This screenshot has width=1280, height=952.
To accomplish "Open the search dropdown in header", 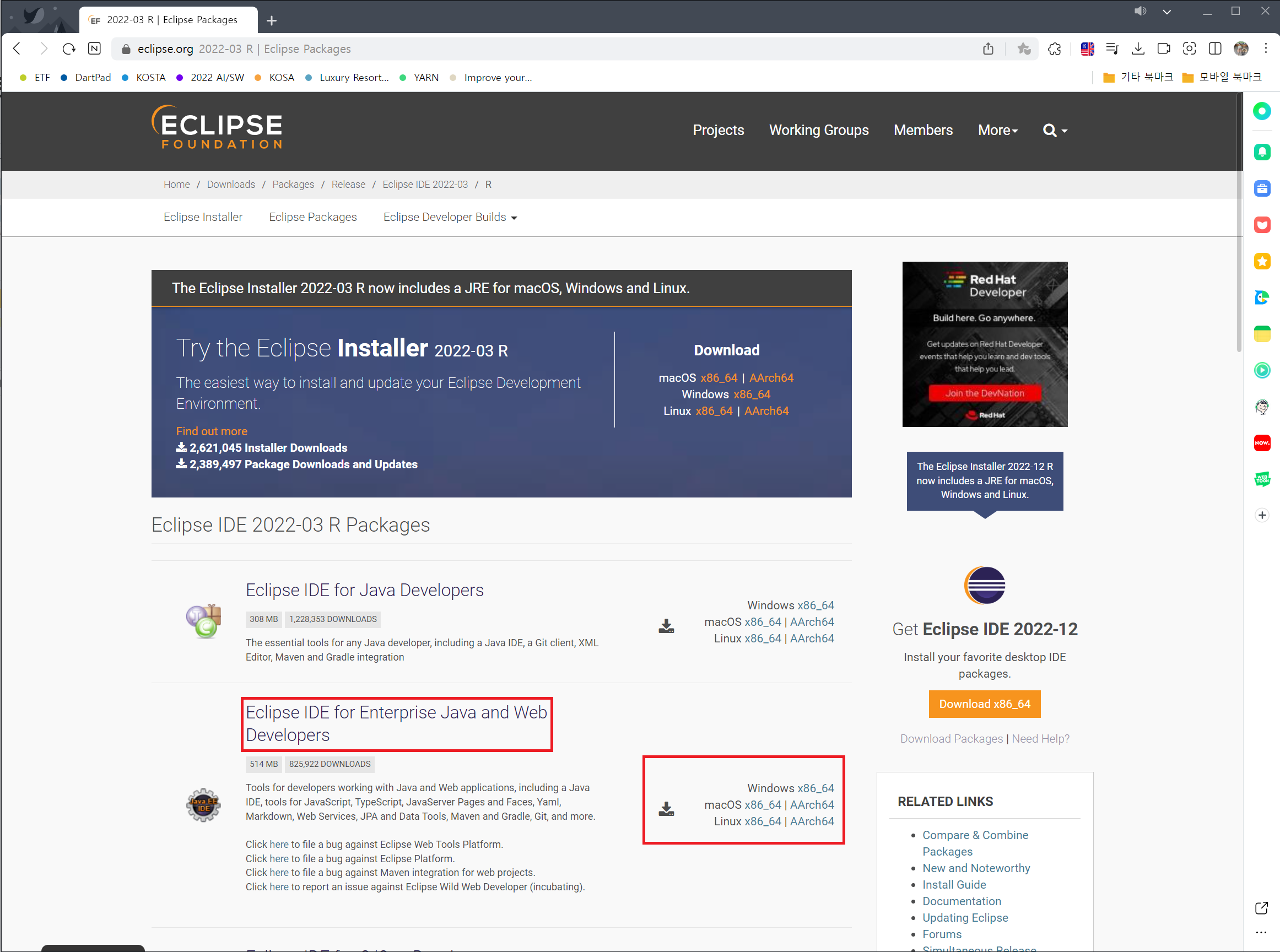I will [1055, 130].
